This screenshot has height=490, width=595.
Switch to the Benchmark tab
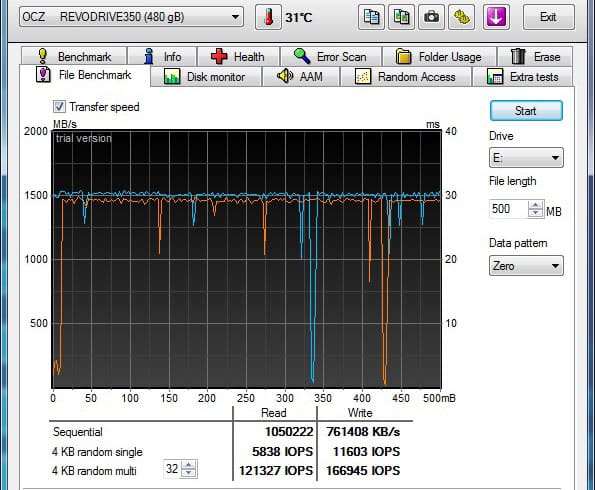coord(74,57)
